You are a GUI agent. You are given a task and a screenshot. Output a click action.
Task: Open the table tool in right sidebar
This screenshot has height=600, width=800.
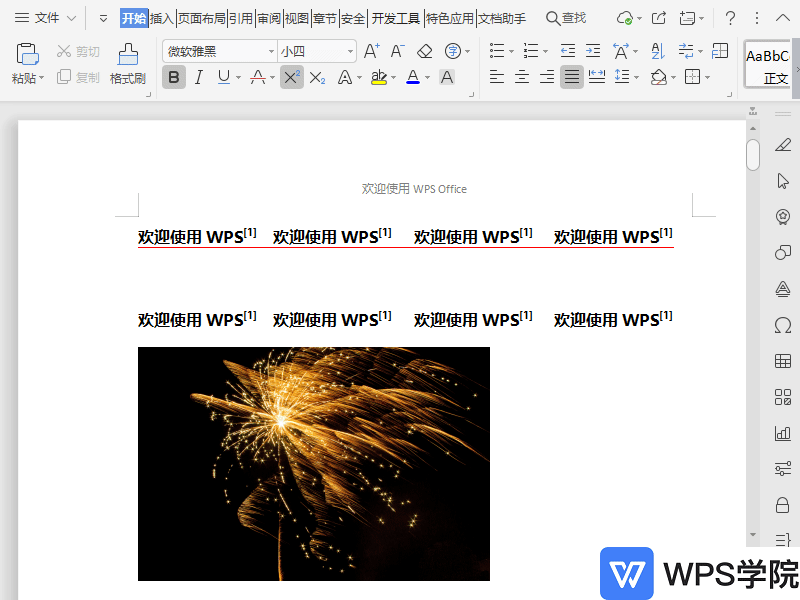point(782,361)
